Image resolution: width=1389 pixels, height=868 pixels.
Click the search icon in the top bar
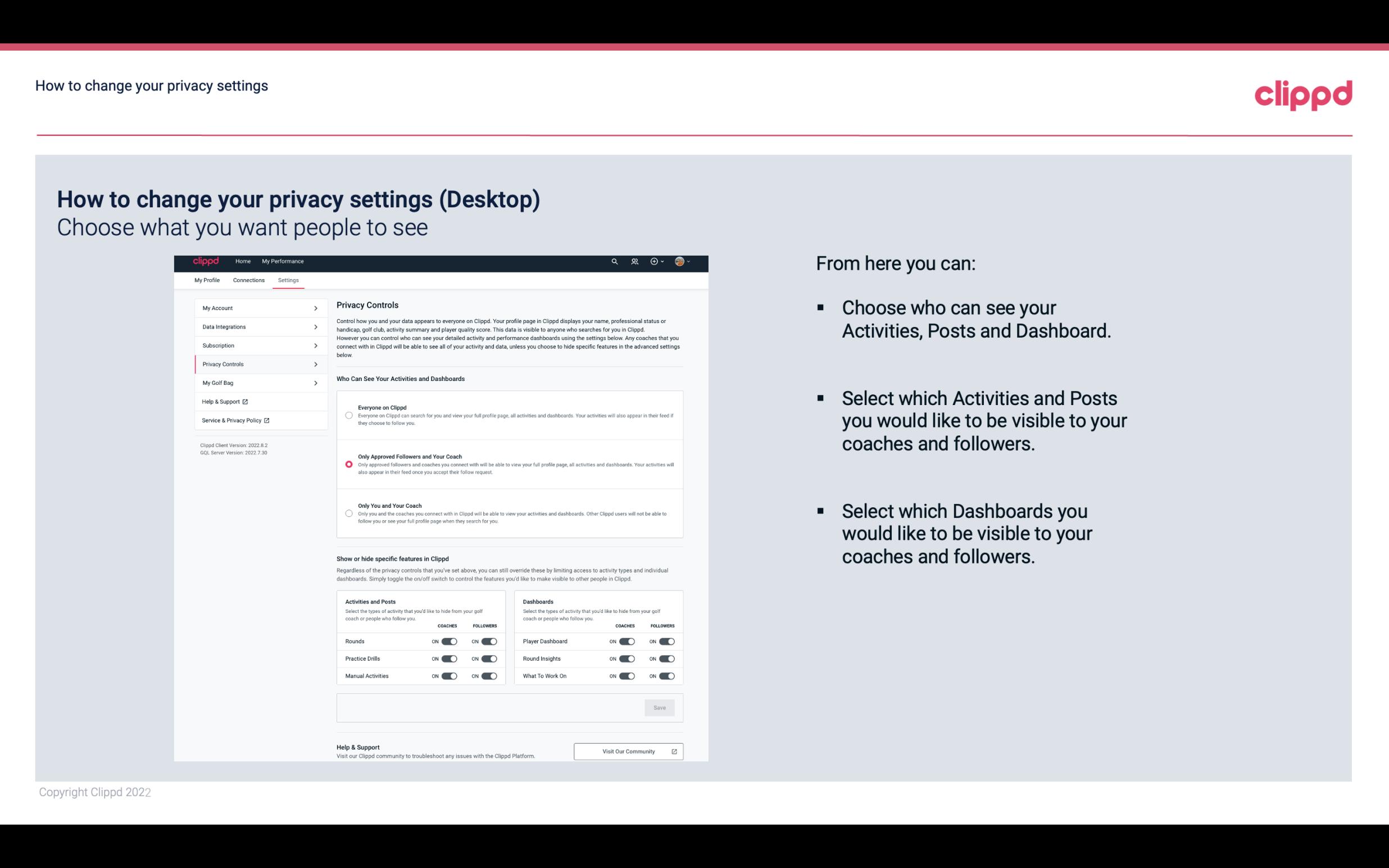click(x=614, y=262)
